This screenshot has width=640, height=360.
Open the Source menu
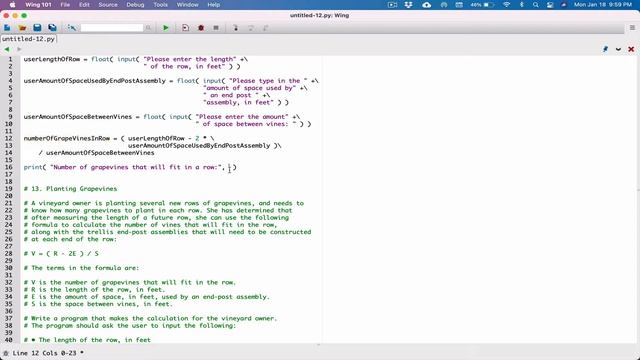tap(108, 5)
